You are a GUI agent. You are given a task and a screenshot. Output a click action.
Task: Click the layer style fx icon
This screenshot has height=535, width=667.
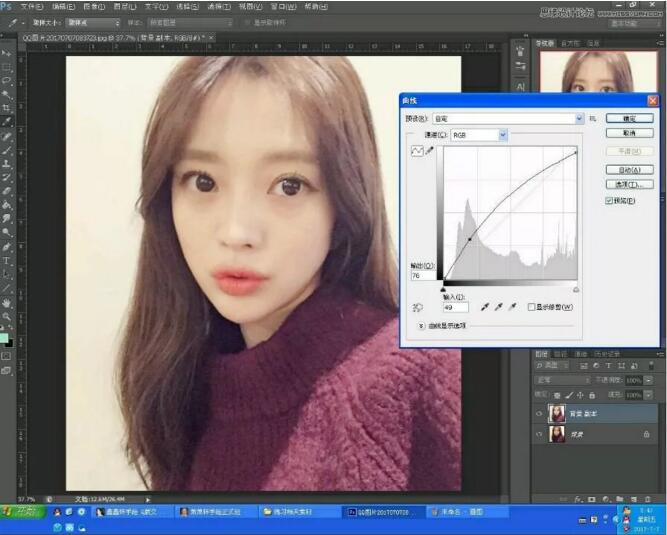(x=578, y=499)
